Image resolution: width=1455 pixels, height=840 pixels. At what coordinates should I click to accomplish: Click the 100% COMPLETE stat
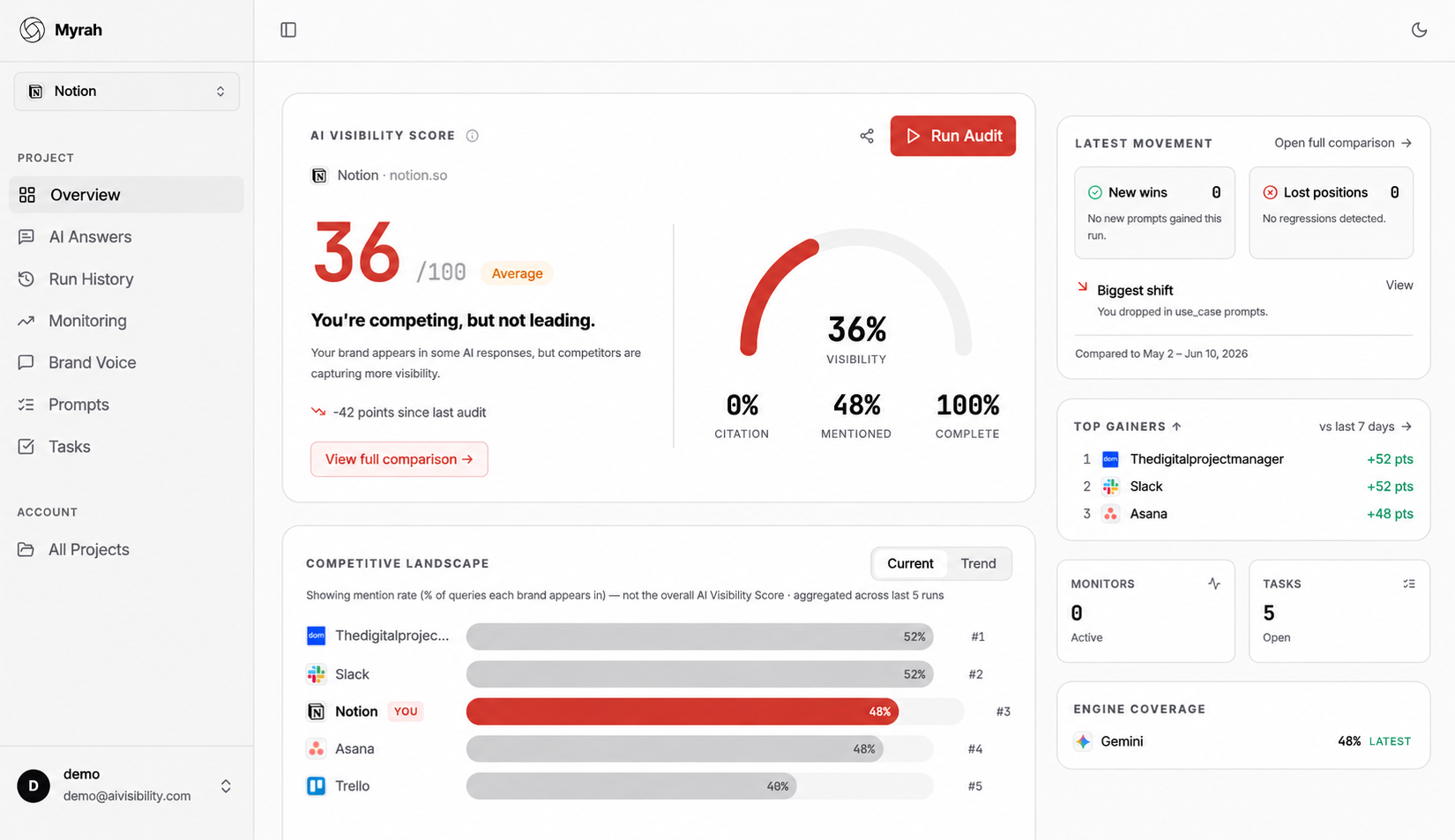pyautogui.click(x=967, y=416)
